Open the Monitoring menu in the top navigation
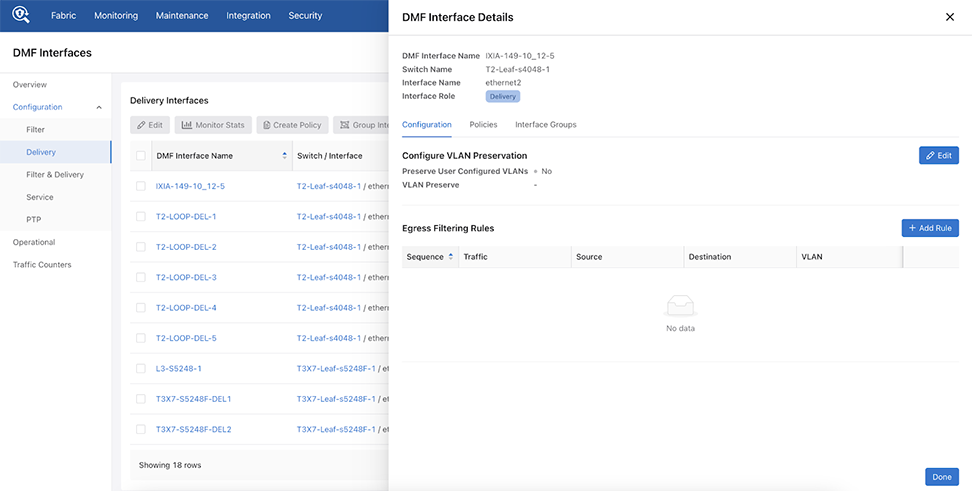The height and width of the screenshot is (491, 972). (x=116, y=15)
